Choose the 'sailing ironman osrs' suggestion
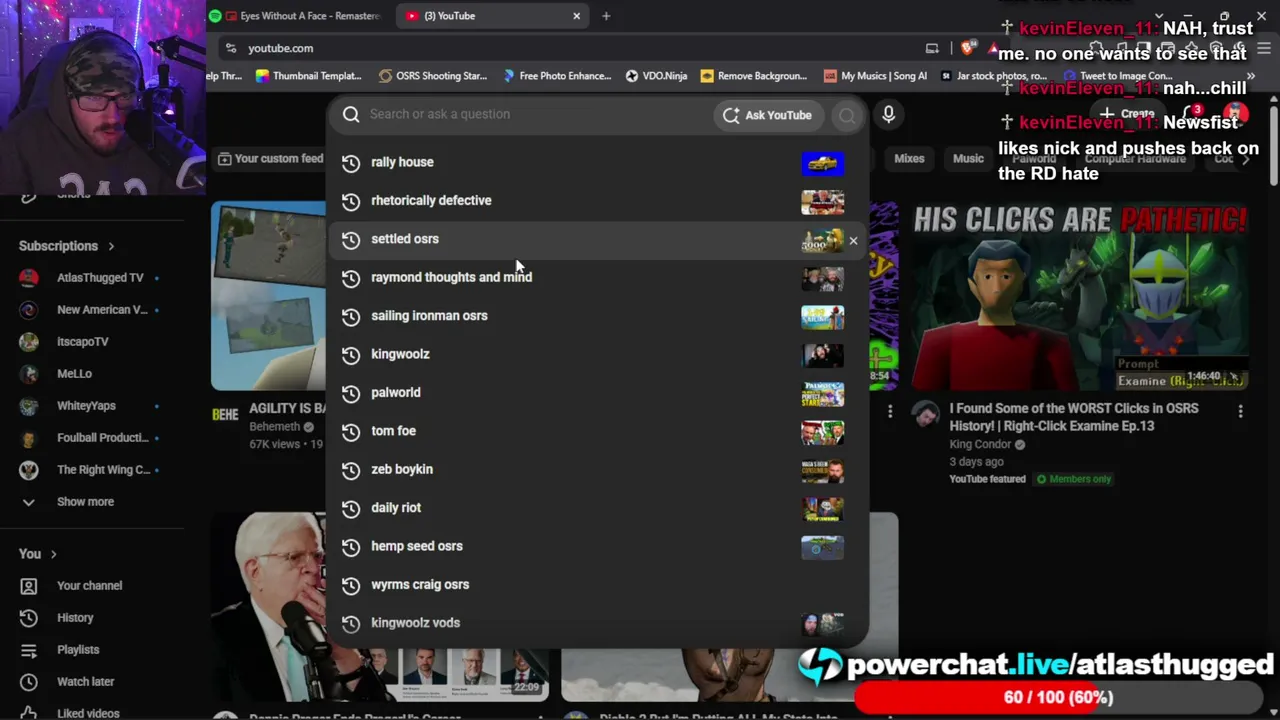The image size is (1280, 720). tap(597, 316)
